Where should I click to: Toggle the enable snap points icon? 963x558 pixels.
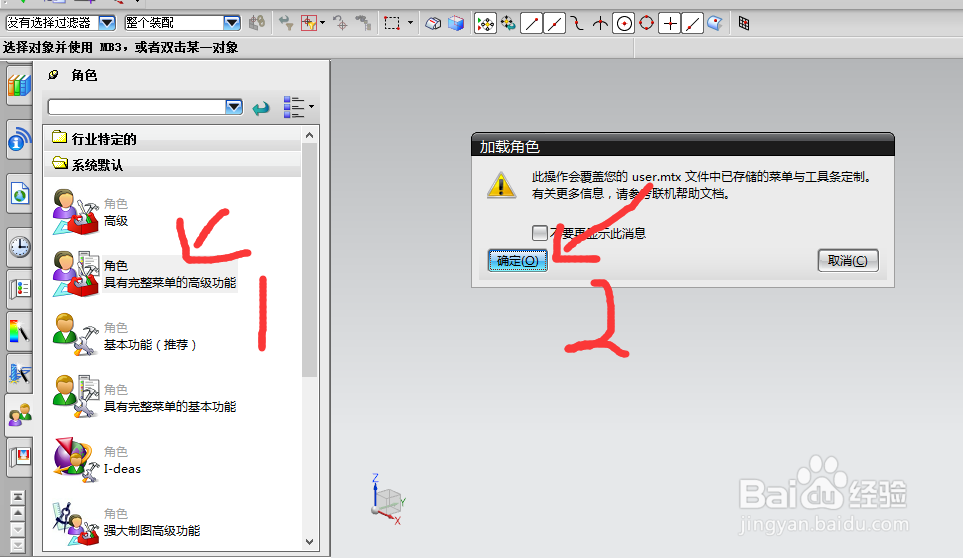coord(485,24)
